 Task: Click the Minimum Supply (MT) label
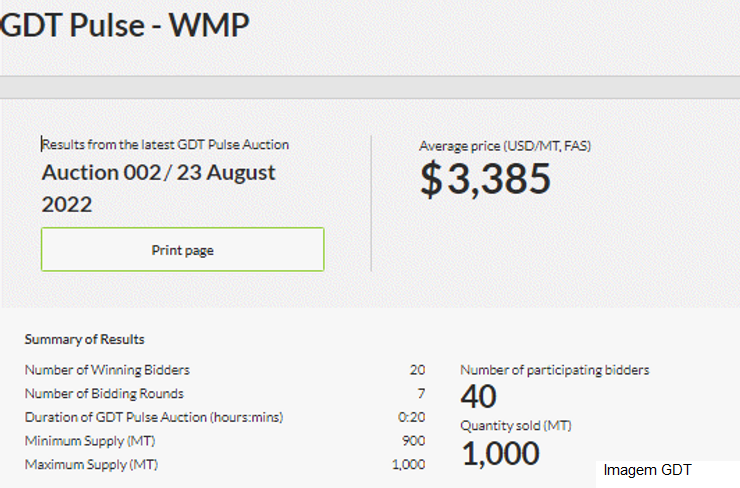pyautogui.click(x=90, y=441)
